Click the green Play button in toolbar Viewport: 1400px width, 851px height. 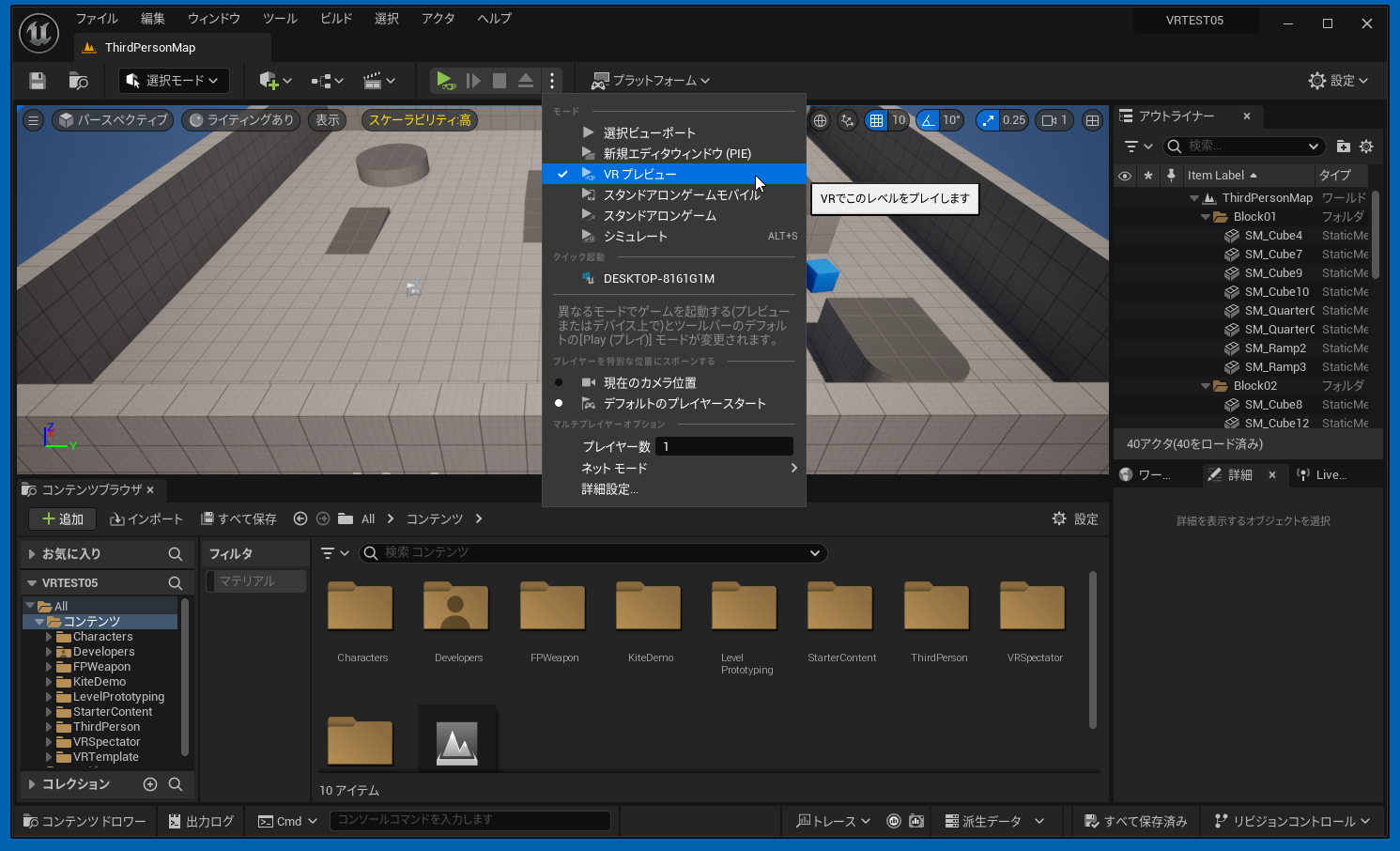pos(445,81)
